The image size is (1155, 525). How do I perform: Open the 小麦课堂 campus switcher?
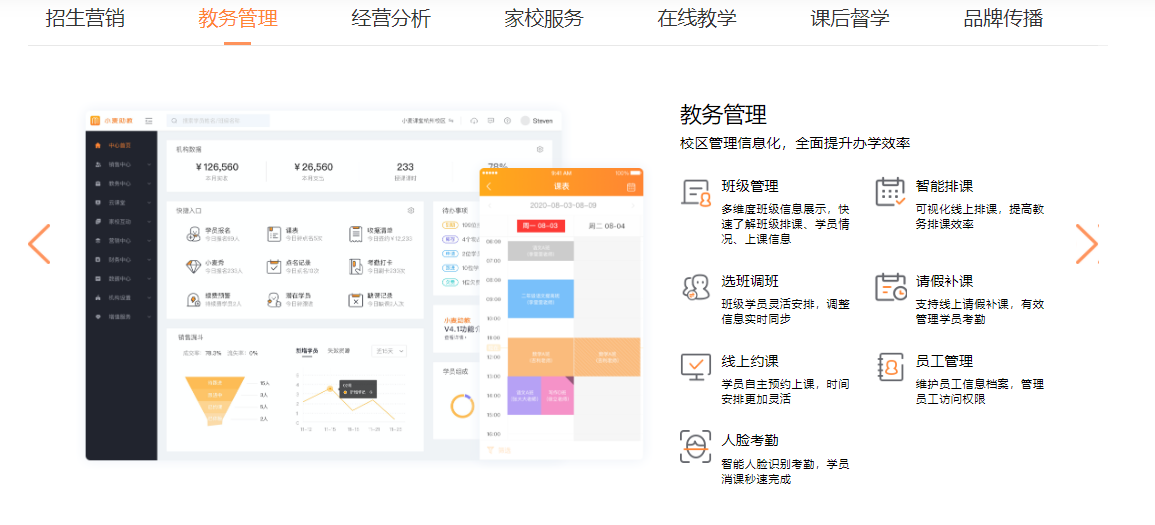click(427, 121)
